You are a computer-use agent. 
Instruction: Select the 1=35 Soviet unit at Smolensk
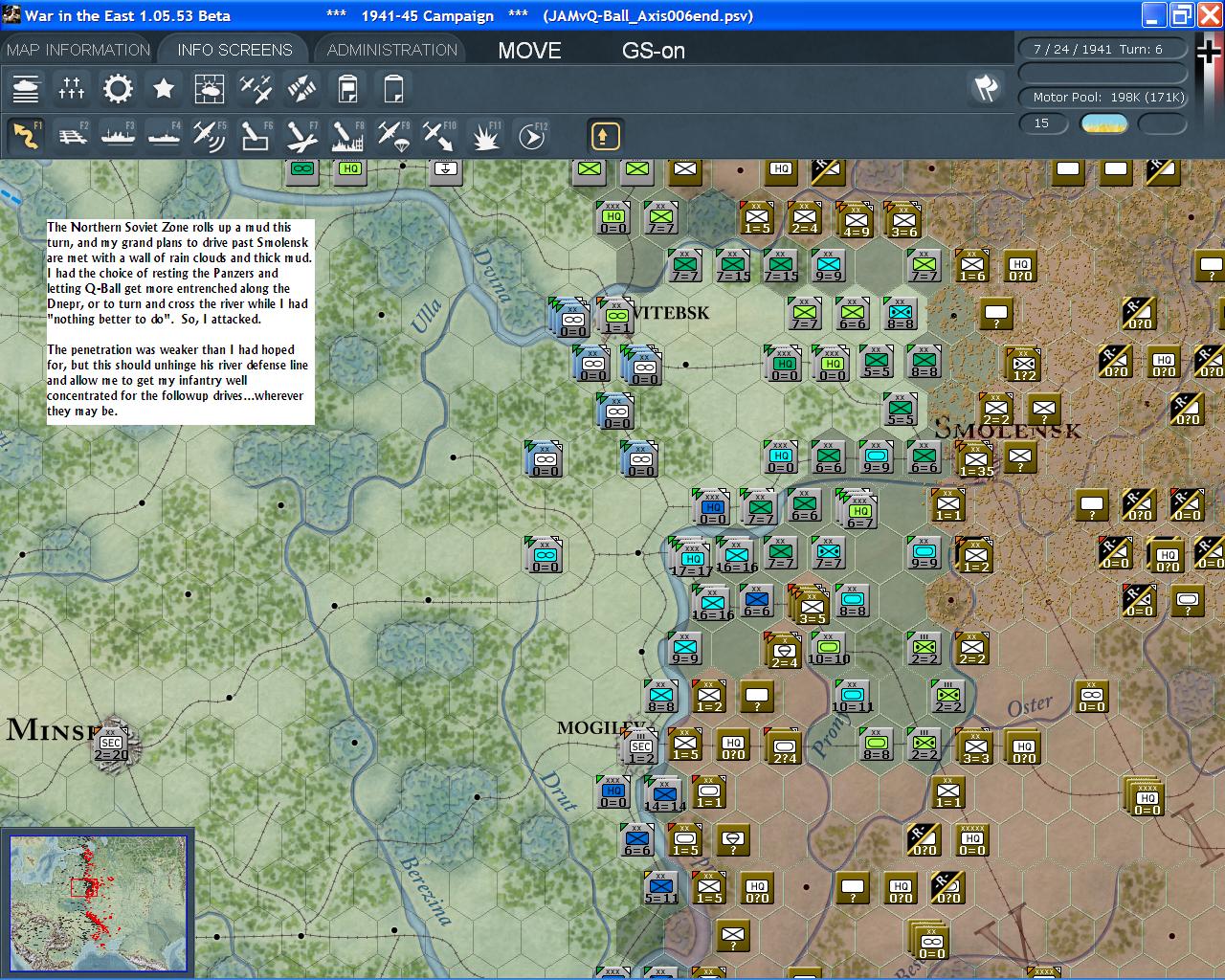[x=975, y=459]
